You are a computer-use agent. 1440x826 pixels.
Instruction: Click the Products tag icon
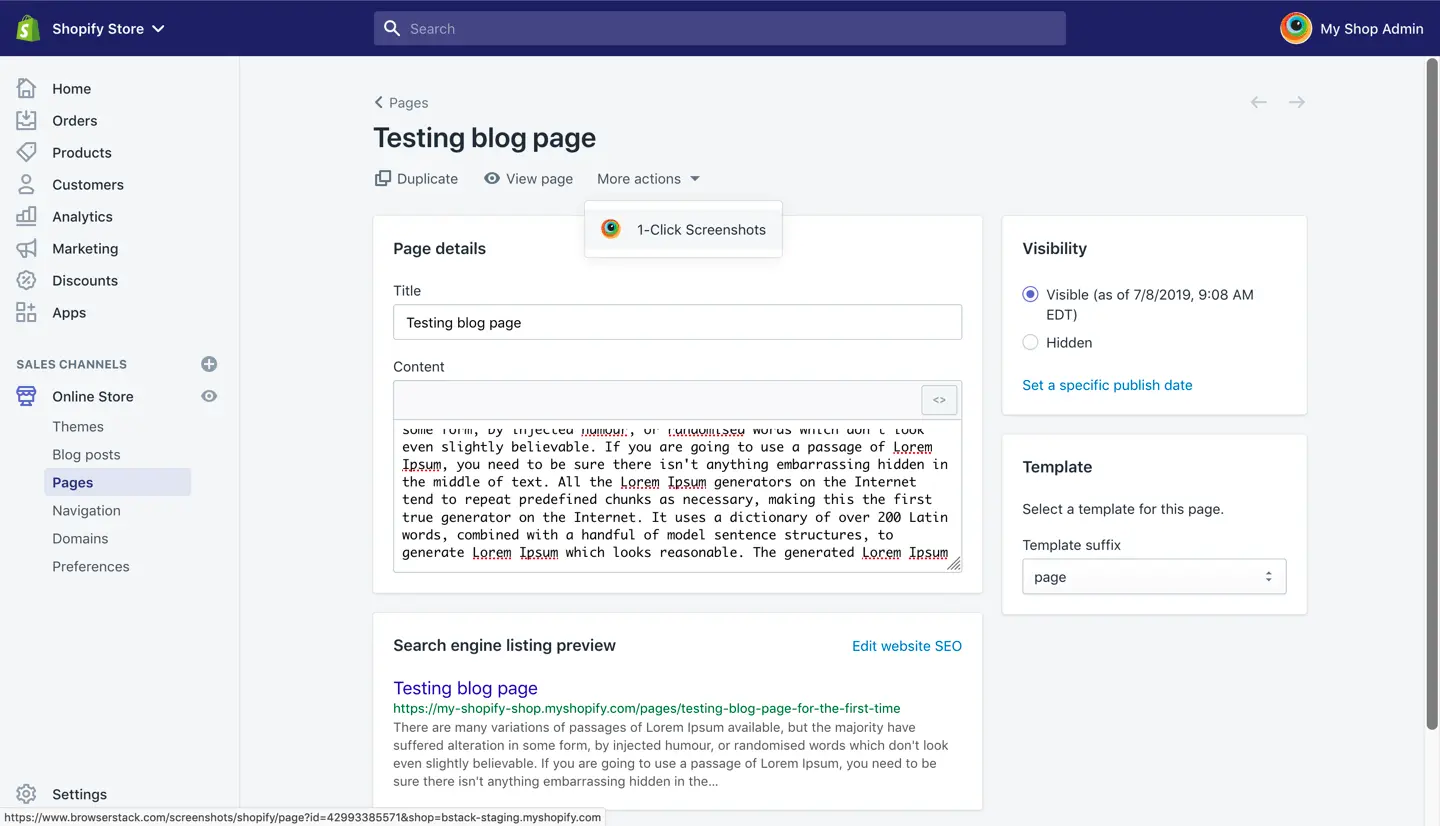coord(27,153)
